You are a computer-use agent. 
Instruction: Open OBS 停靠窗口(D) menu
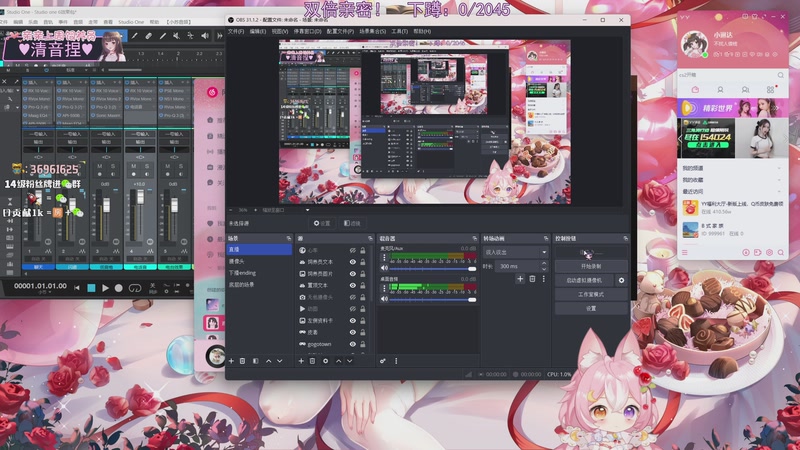point(307,32)
